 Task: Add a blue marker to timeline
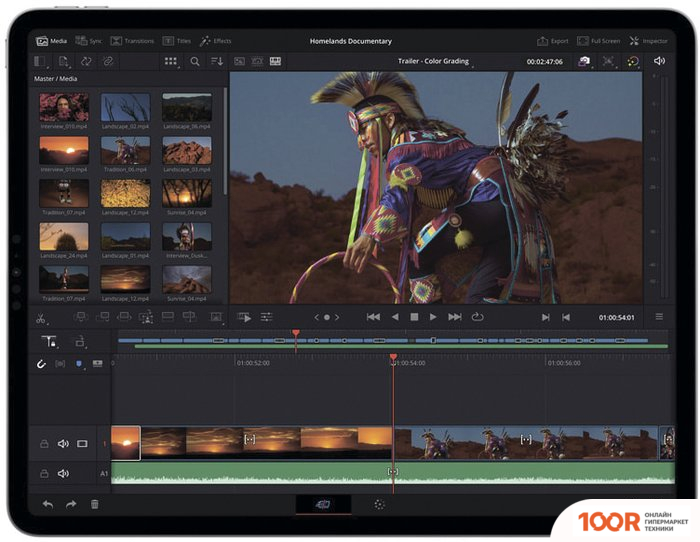(79, 364)
